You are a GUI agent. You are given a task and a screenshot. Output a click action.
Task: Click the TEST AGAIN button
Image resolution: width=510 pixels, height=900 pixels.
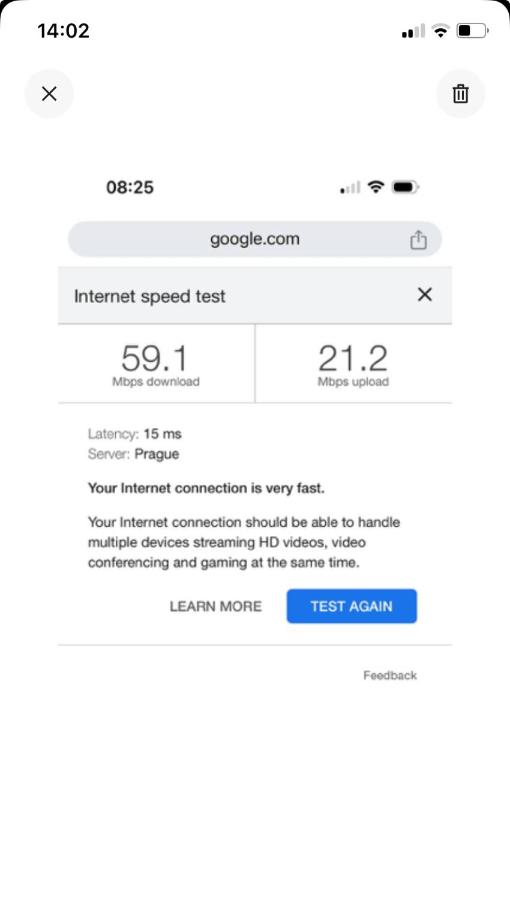tap(352, 606)
